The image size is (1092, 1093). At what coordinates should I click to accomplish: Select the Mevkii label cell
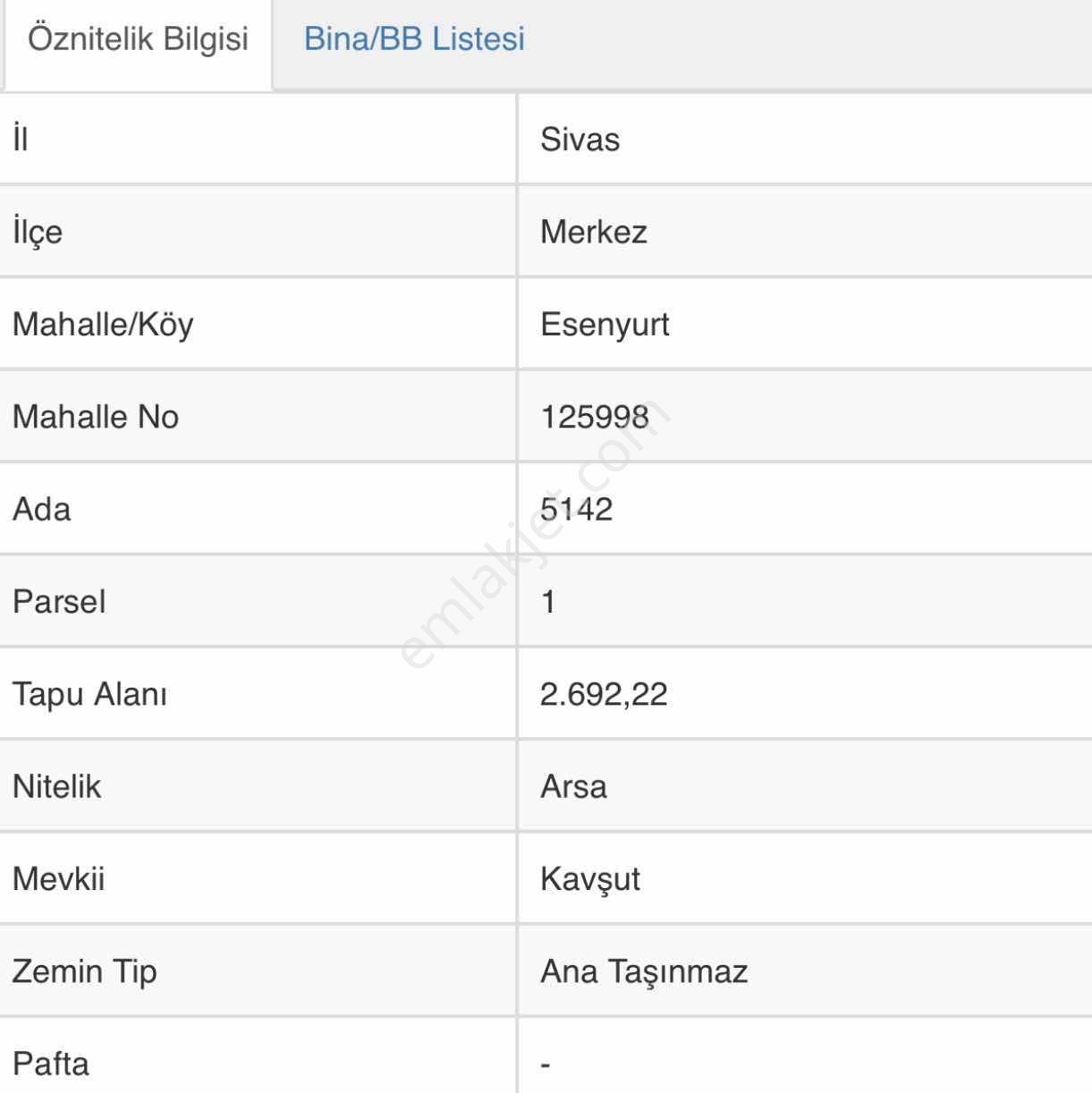pos(258,878)
